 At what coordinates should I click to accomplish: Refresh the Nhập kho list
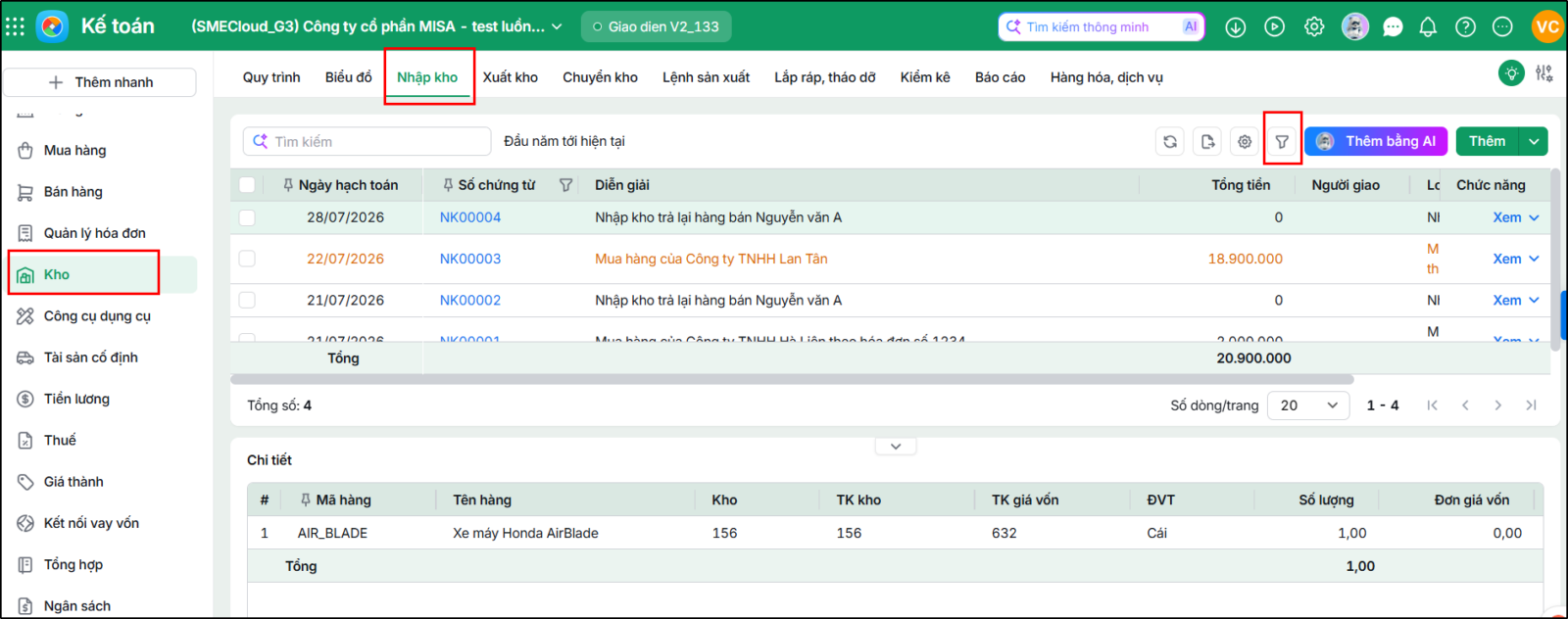point(1170,142)
